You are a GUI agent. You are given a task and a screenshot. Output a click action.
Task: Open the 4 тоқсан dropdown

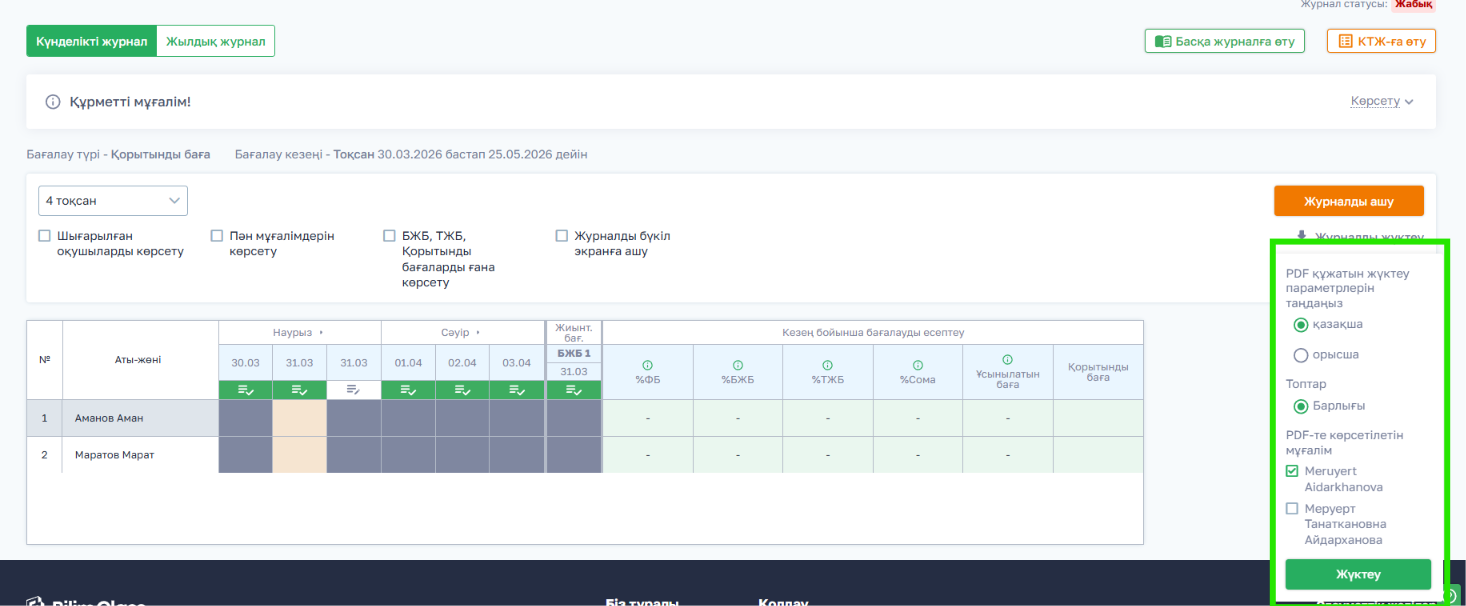[x=113, y=201]
